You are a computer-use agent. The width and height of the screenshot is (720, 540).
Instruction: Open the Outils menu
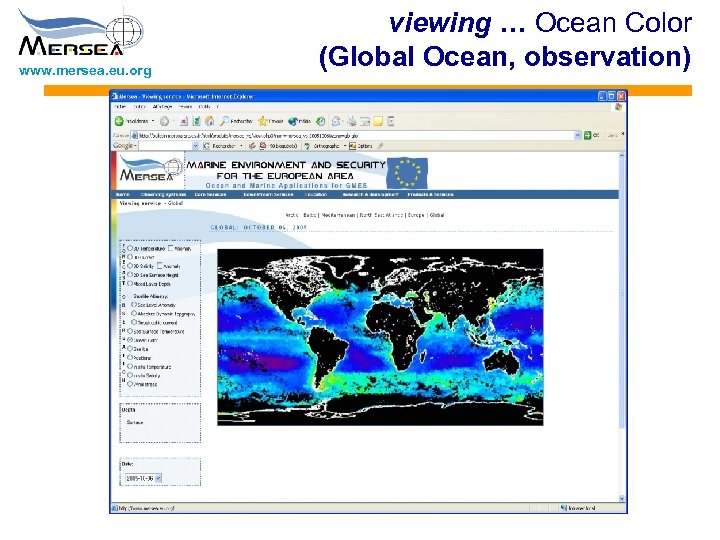point(204,107)
